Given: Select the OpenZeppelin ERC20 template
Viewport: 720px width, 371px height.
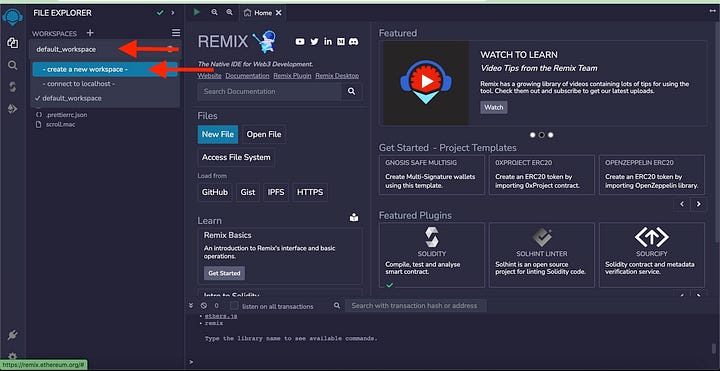Looking at the screenshot, I should tap(652, 175).
